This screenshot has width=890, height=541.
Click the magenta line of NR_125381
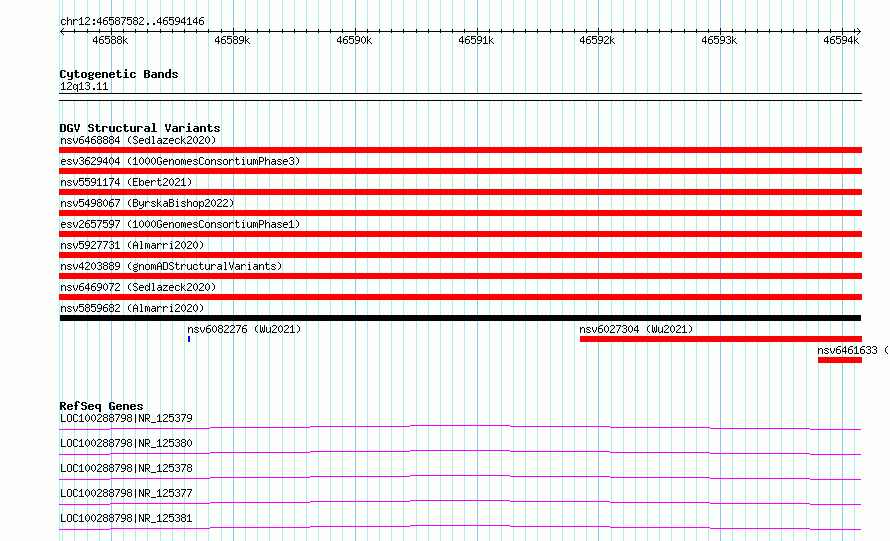tap(460, 527)
